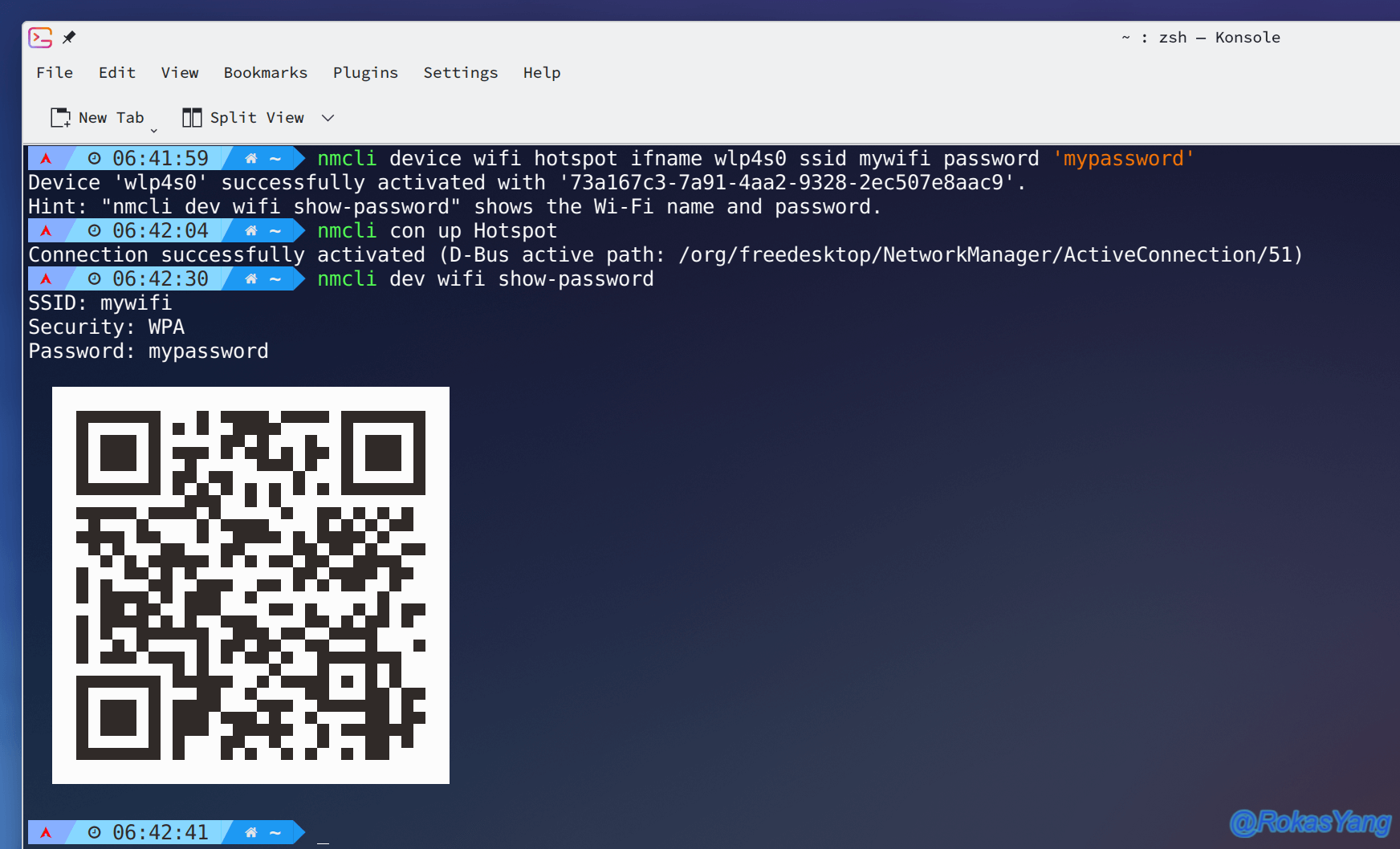Click the UUID '73a167c3-7a91-4aa2-9328-2ec507e8aac9' text

pyautogui.click(x=787, y=182)
